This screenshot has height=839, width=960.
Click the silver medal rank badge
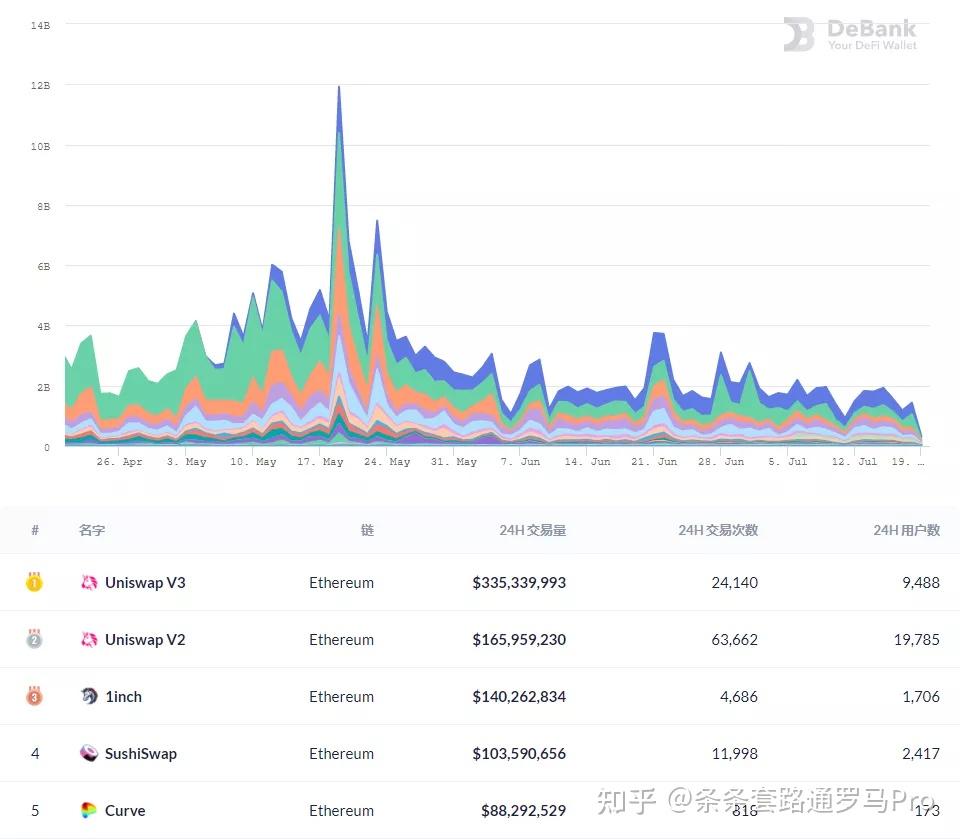[x=34, y=639]
